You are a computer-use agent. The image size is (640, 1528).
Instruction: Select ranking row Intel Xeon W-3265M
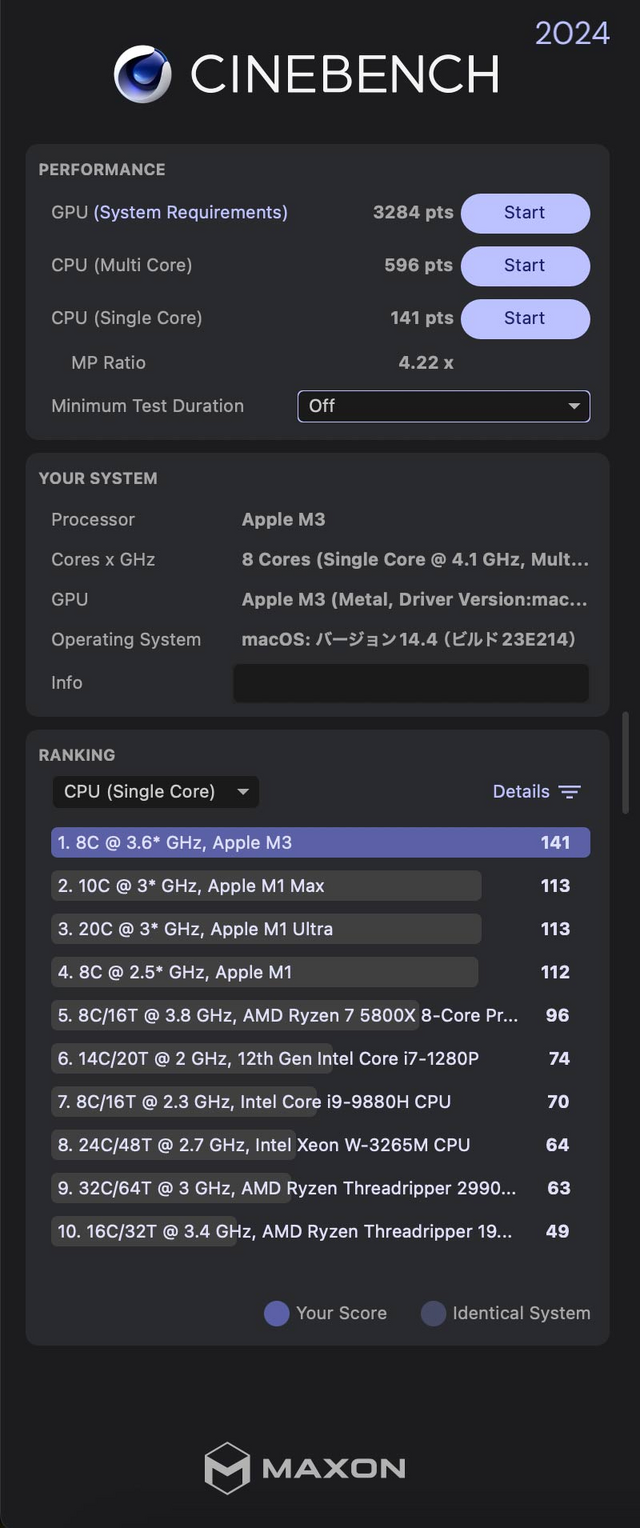[x=320, y=1145]
